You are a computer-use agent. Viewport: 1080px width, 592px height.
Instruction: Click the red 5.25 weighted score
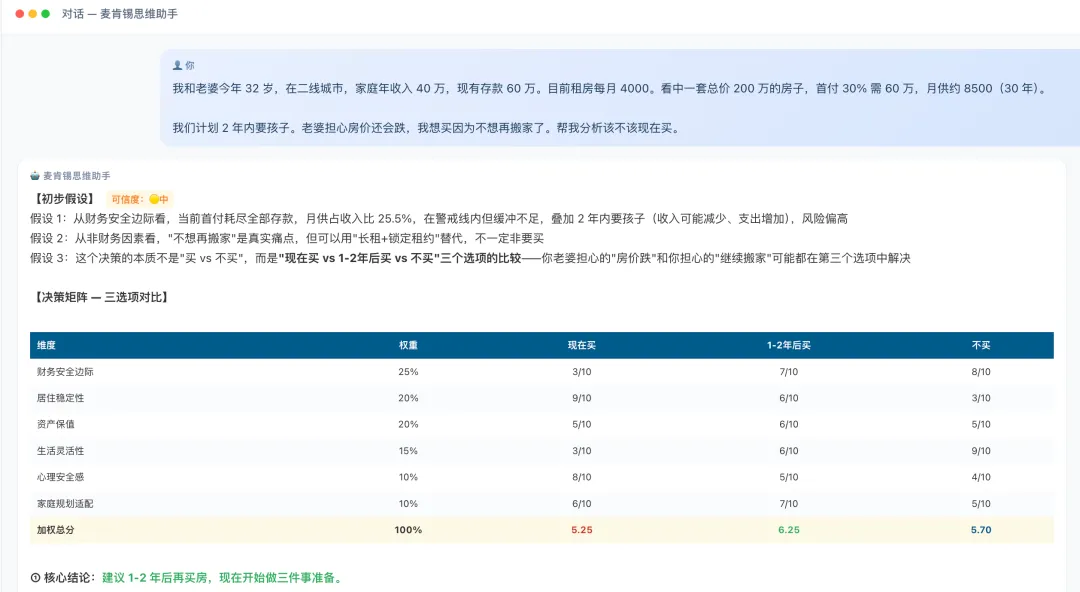[x=582, y=530]
